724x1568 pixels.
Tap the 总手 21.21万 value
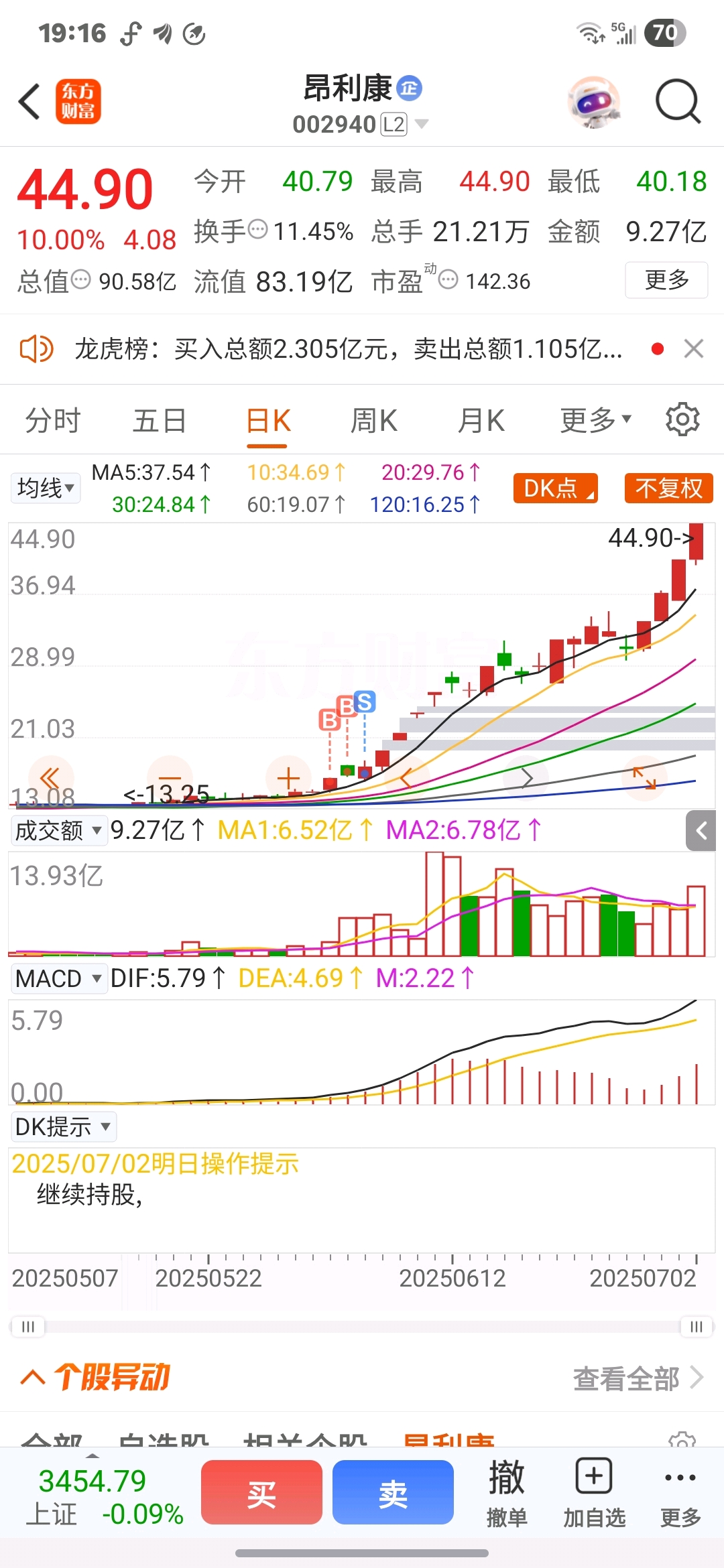pyautogui.click(x=481, y=232)
